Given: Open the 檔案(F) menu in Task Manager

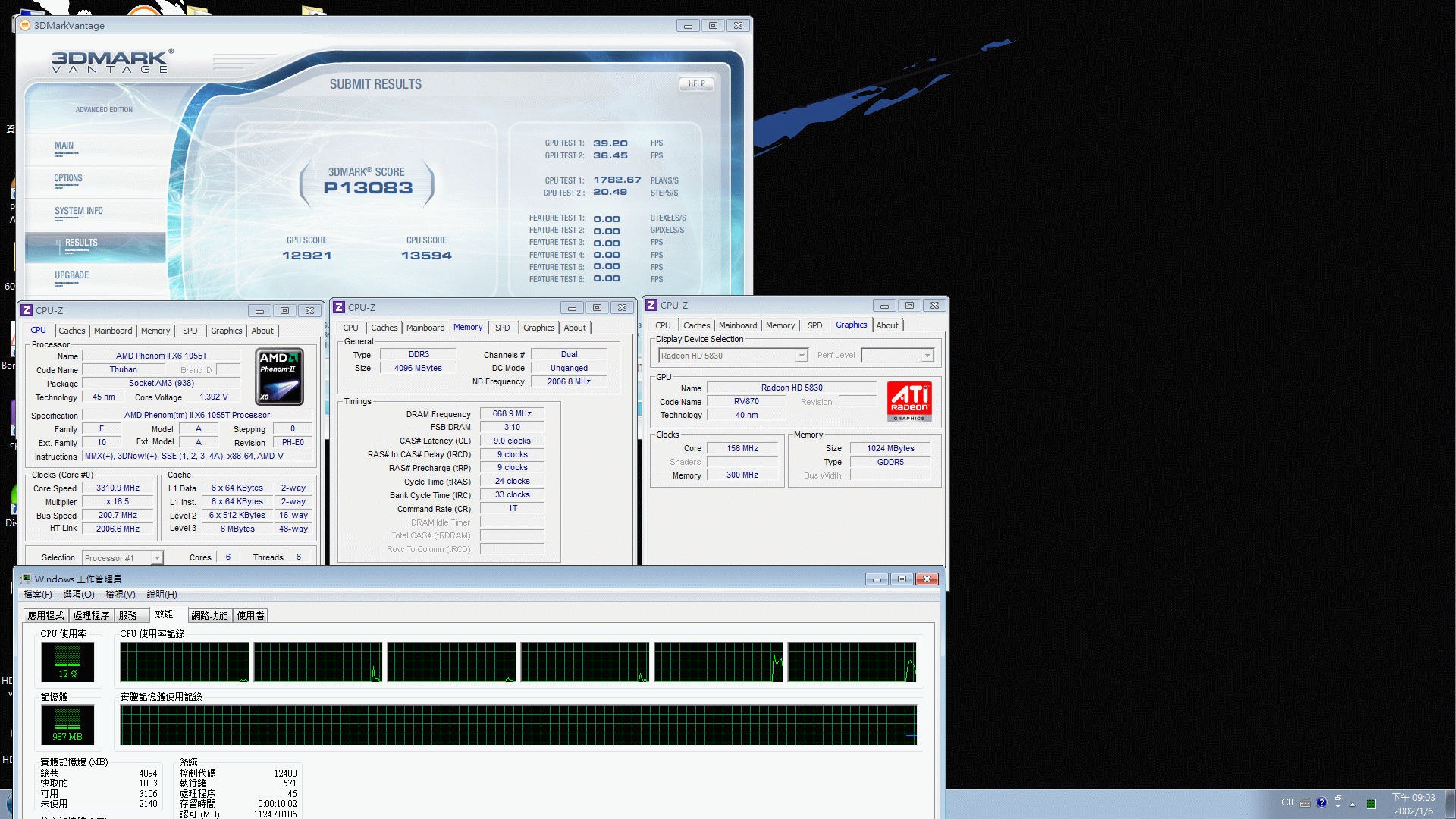Looking at the screenshot, I should 38,595.
